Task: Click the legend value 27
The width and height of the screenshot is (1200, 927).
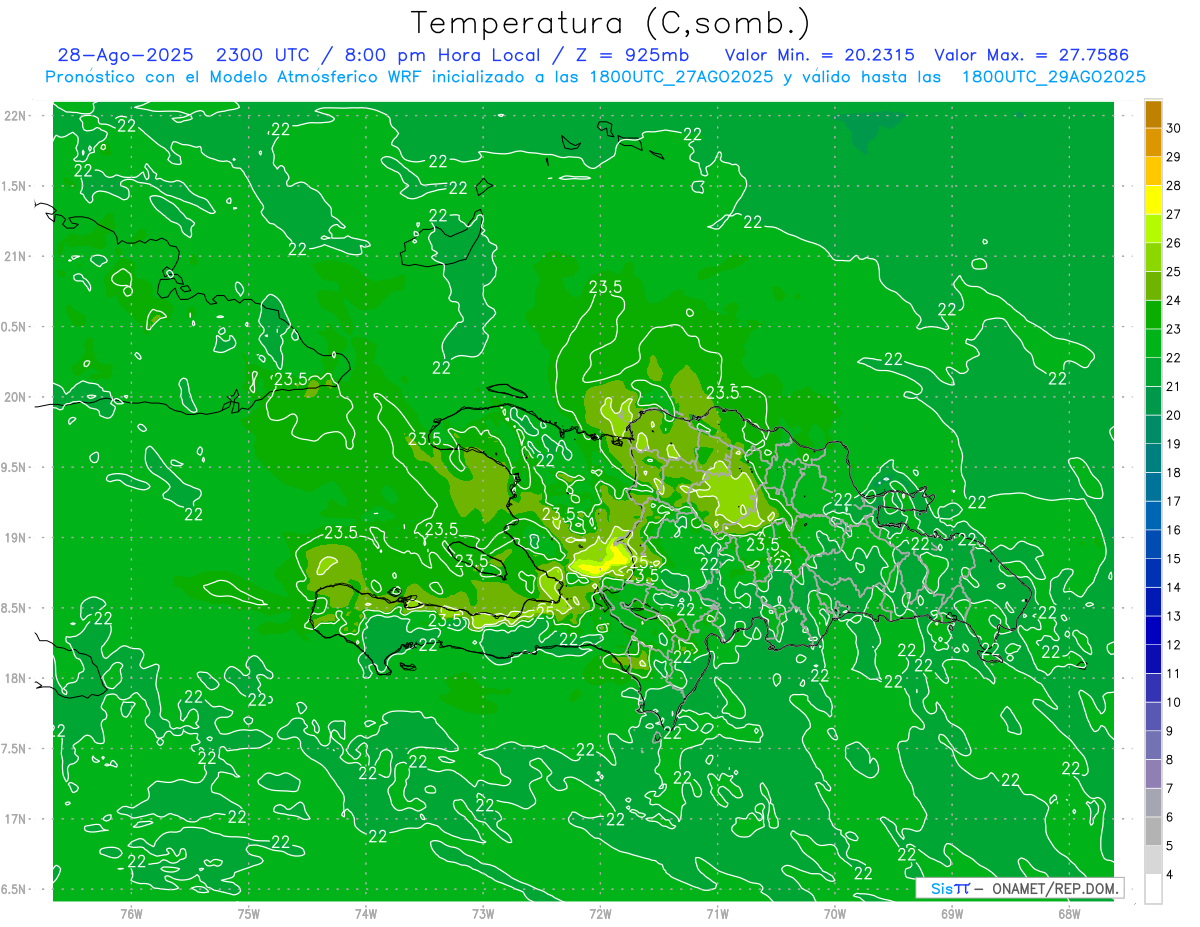Action: 1173,214
